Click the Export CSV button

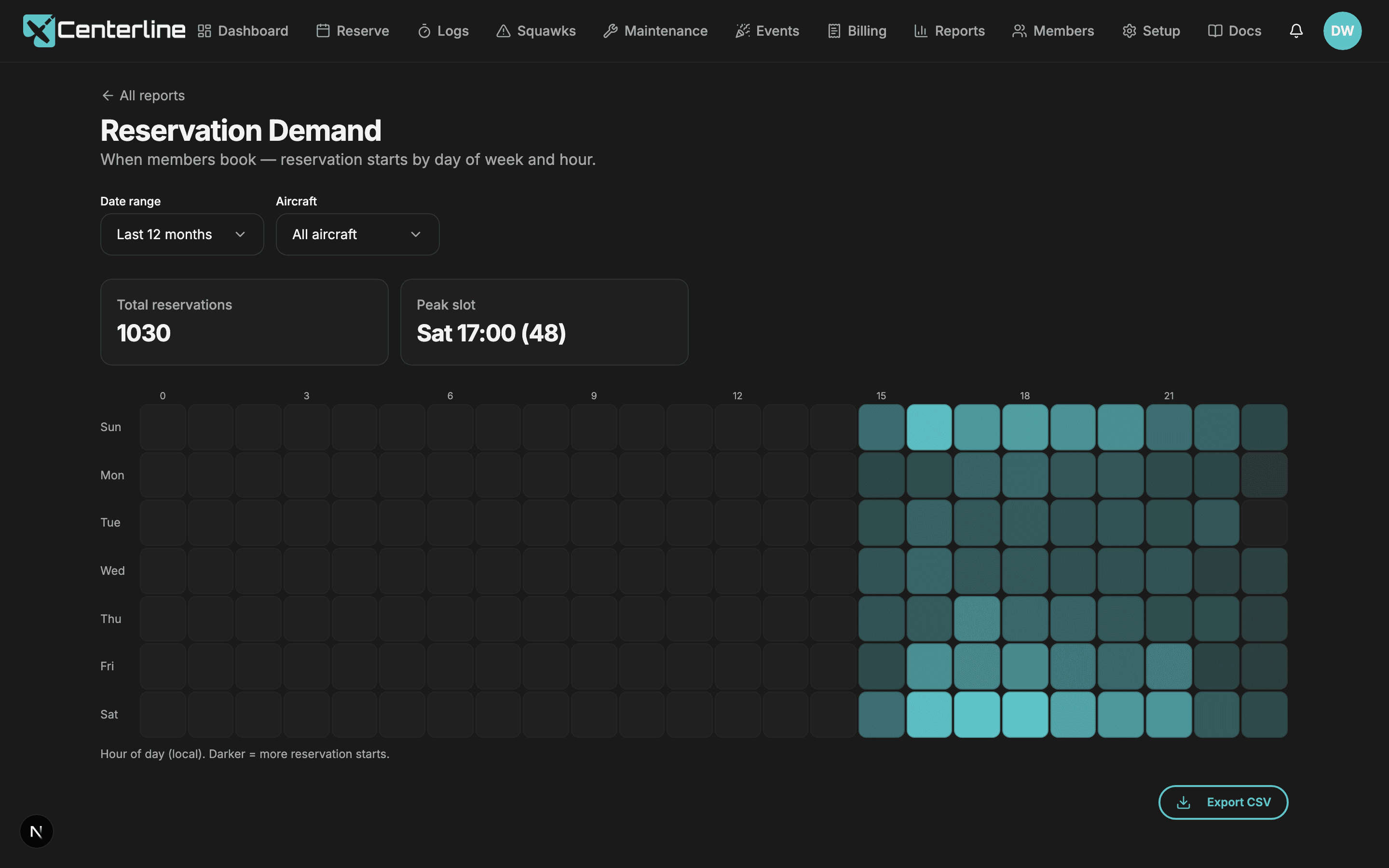click(1223, 802)
